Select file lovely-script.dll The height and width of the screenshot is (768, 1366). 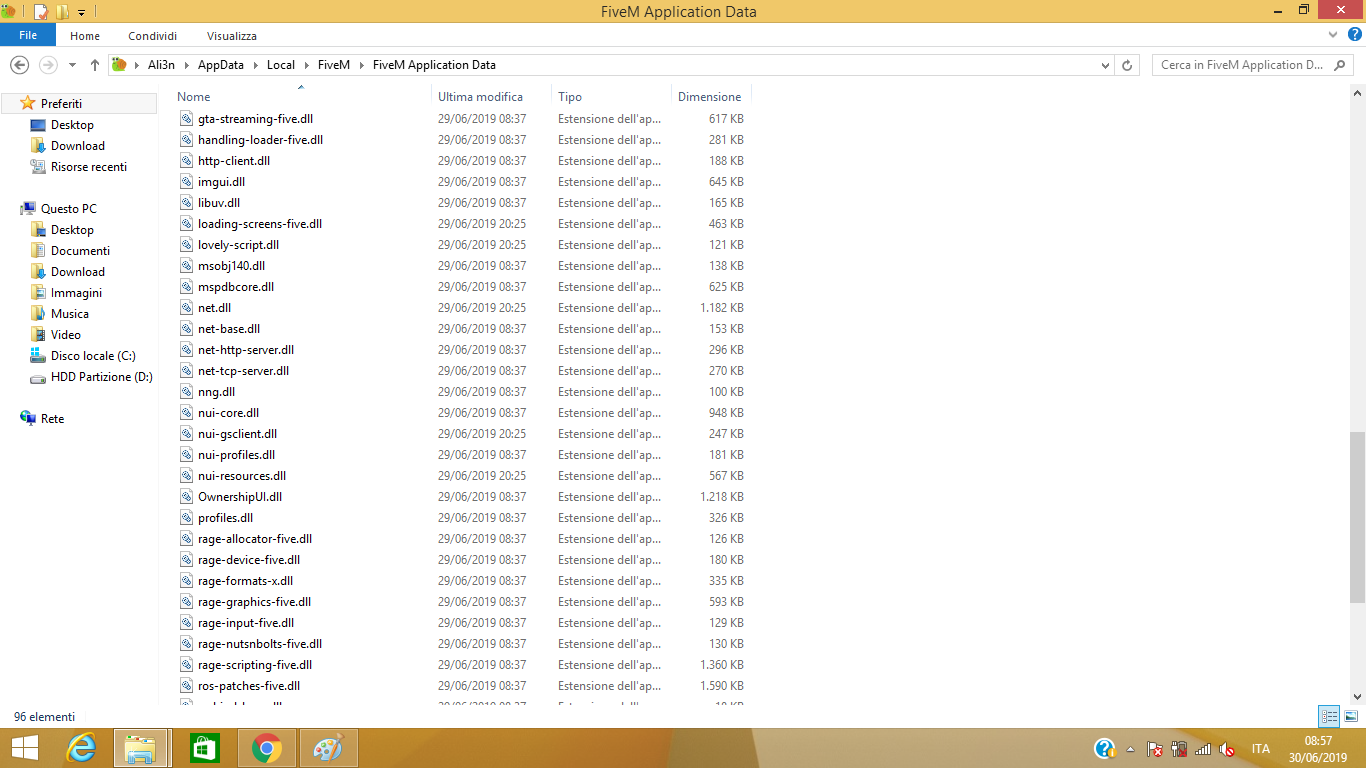pos(238,245)
